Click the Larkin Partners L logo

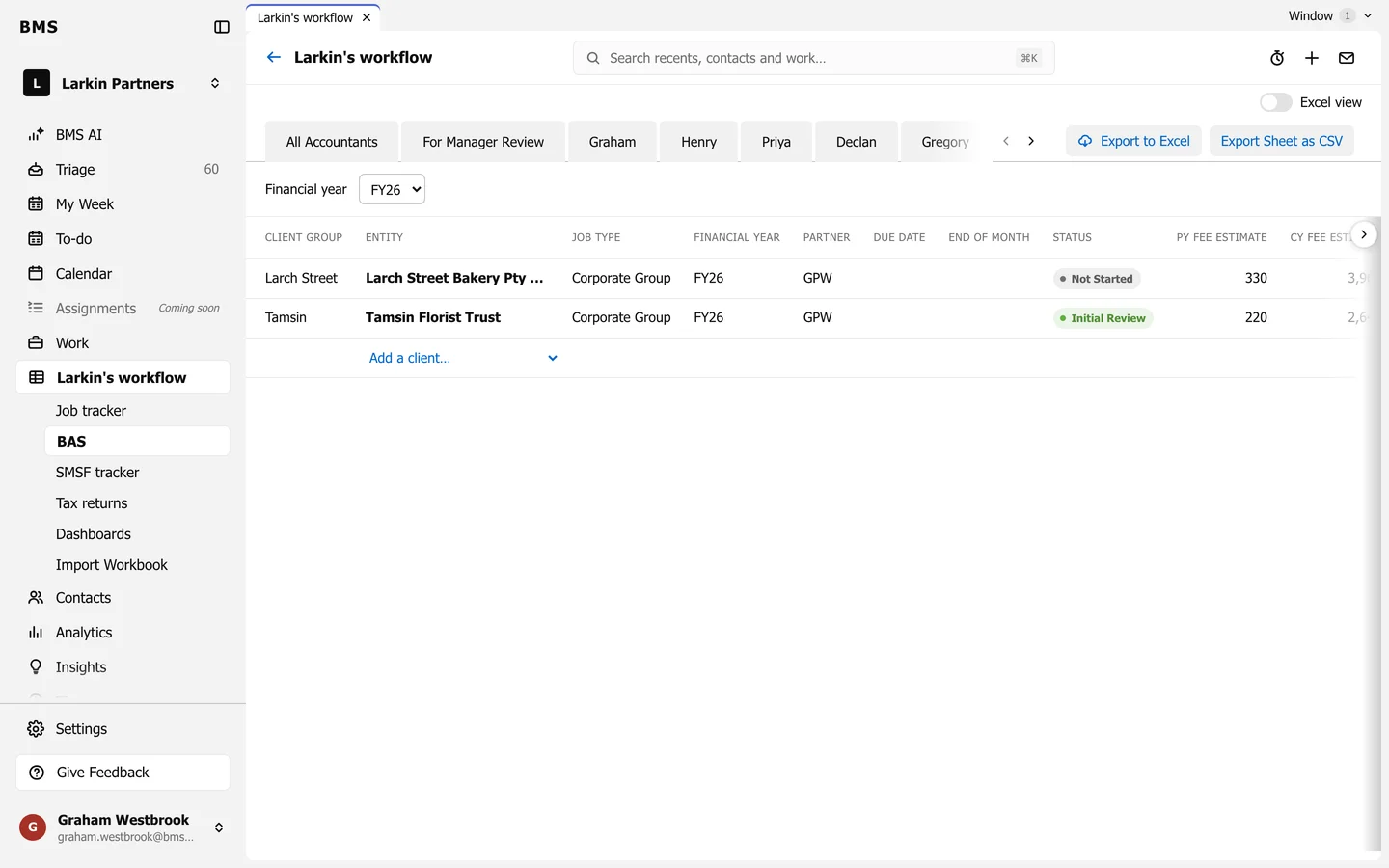click(37, 83)
